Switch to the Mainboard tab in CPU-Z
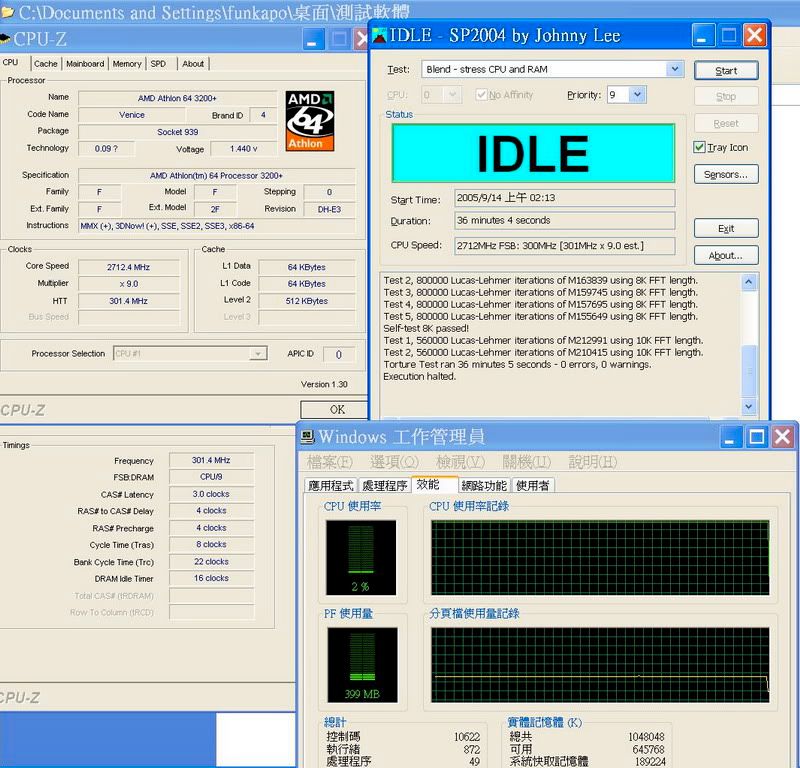This screenshot has width=800, height=768. pos(85,64)
